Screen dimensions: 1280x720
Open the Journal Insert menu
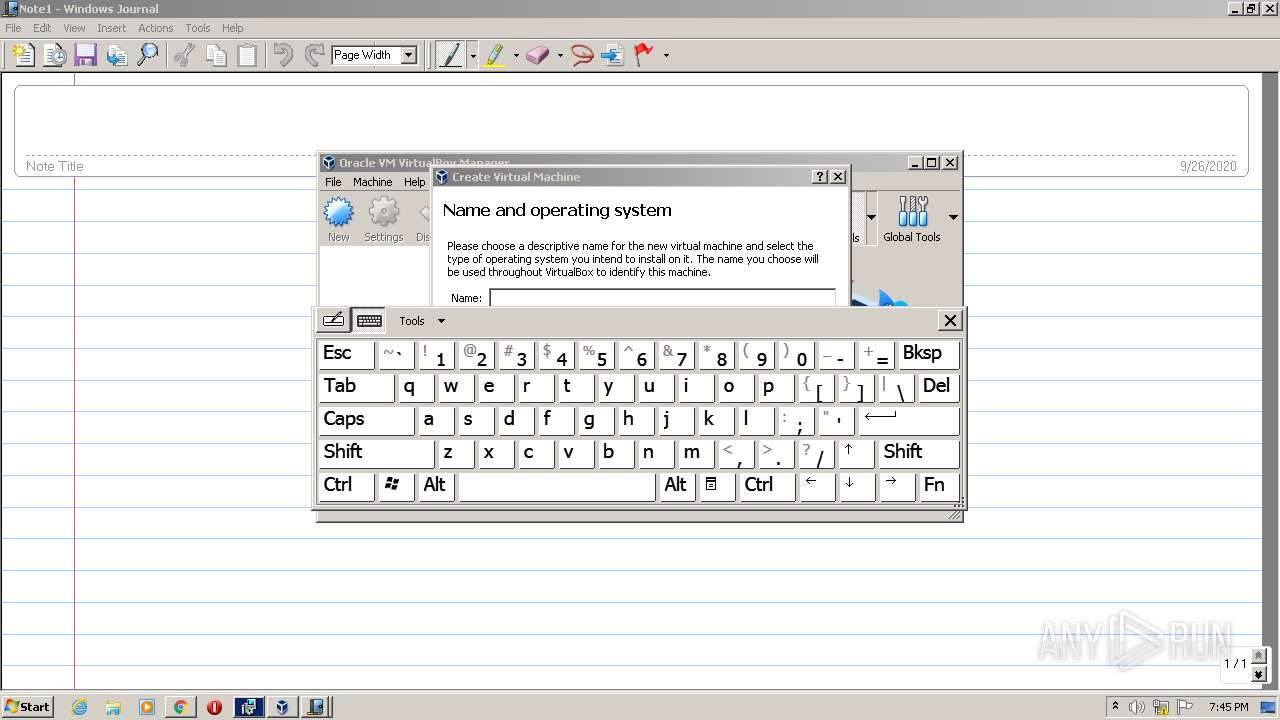point(111,28)
